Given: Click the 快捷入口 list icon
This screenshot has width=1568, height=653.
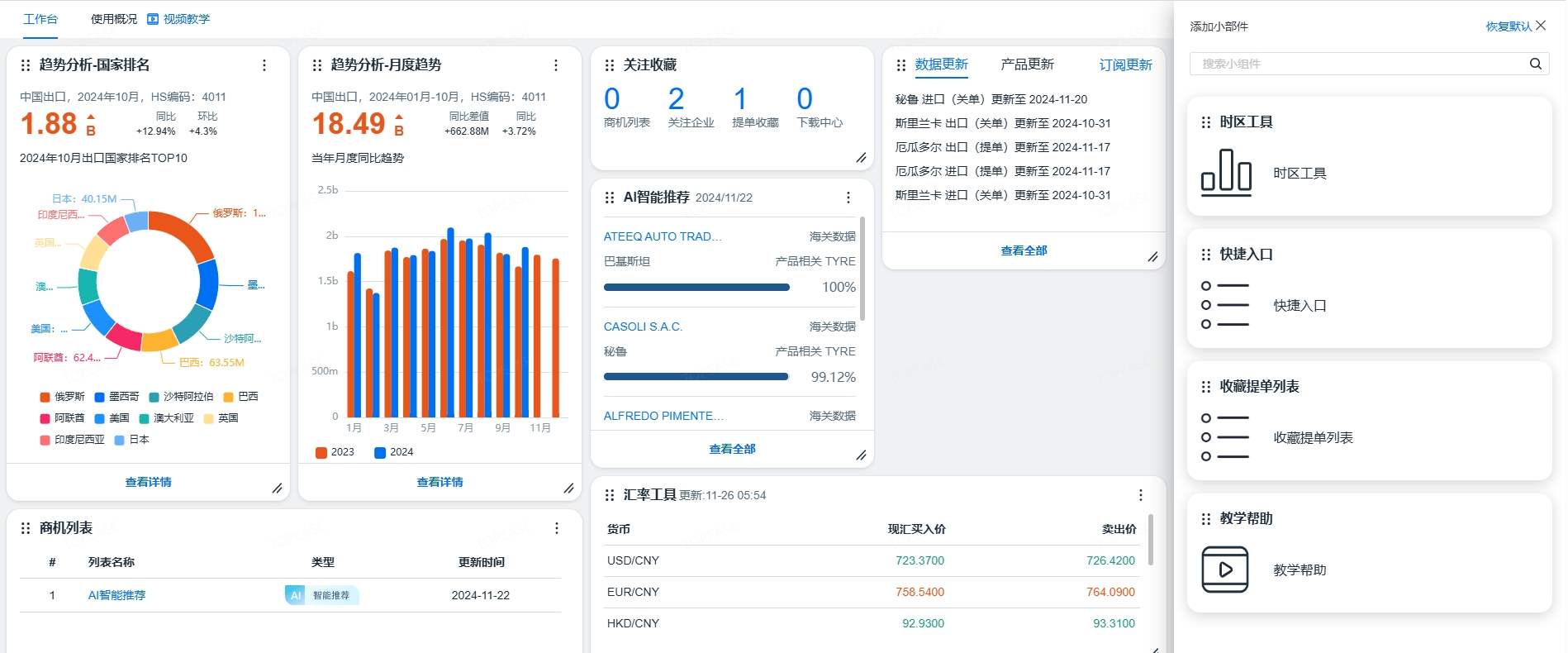Looking at the screenshot, I should tap(1226, 305).
